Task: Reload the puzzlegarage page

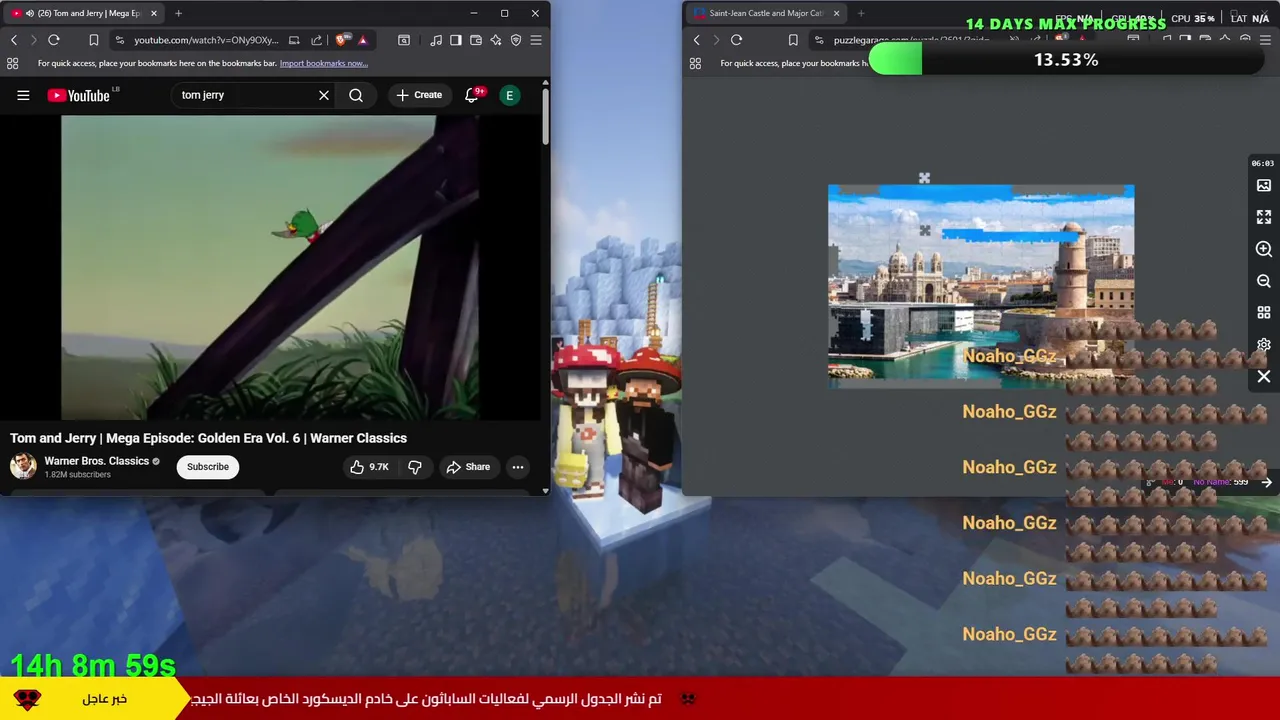Action: tap(736, 40)
